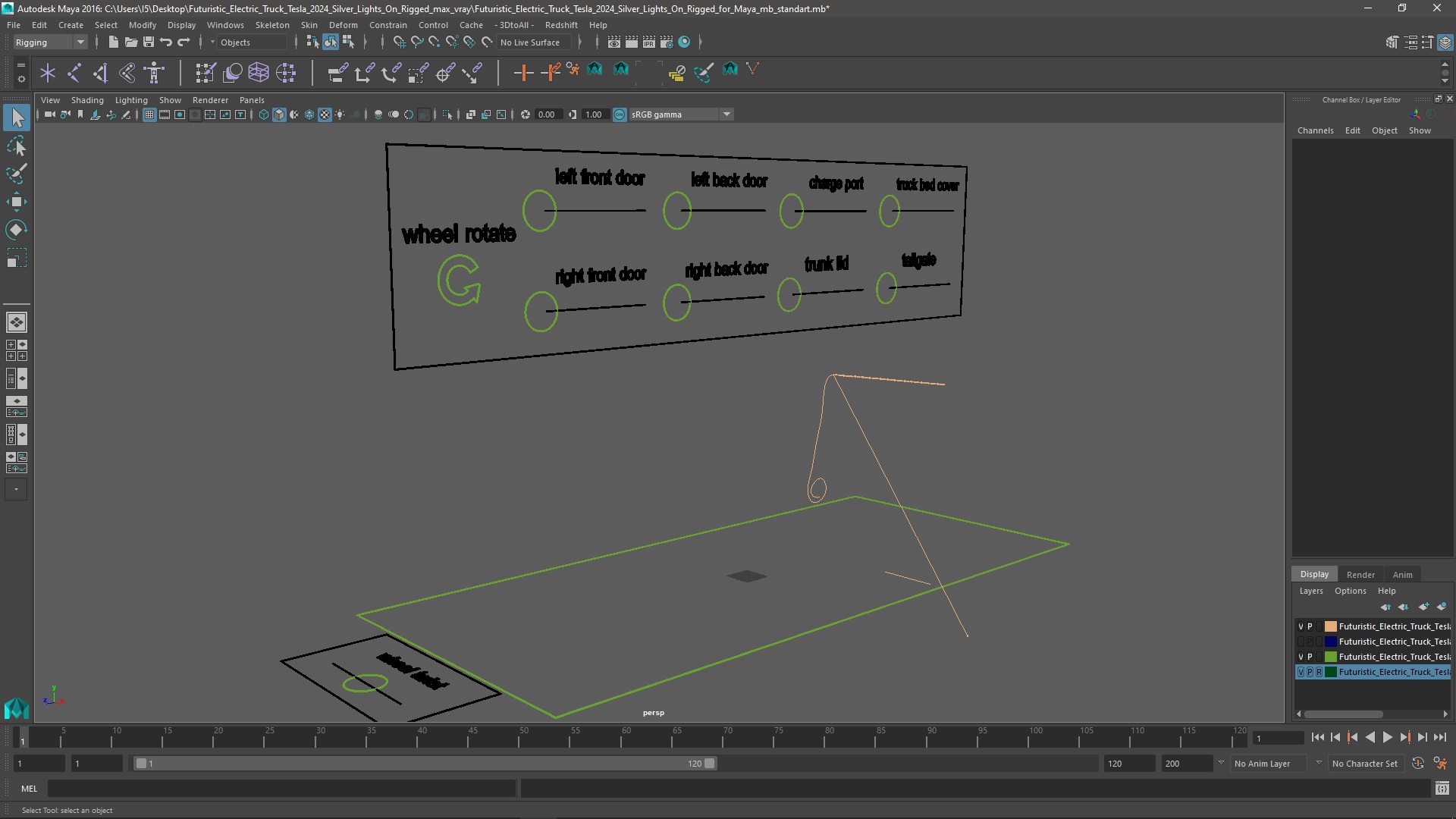Click the No Live Surface field
This screenshot has width=1456, height=819.
click(x=533, y=42)
